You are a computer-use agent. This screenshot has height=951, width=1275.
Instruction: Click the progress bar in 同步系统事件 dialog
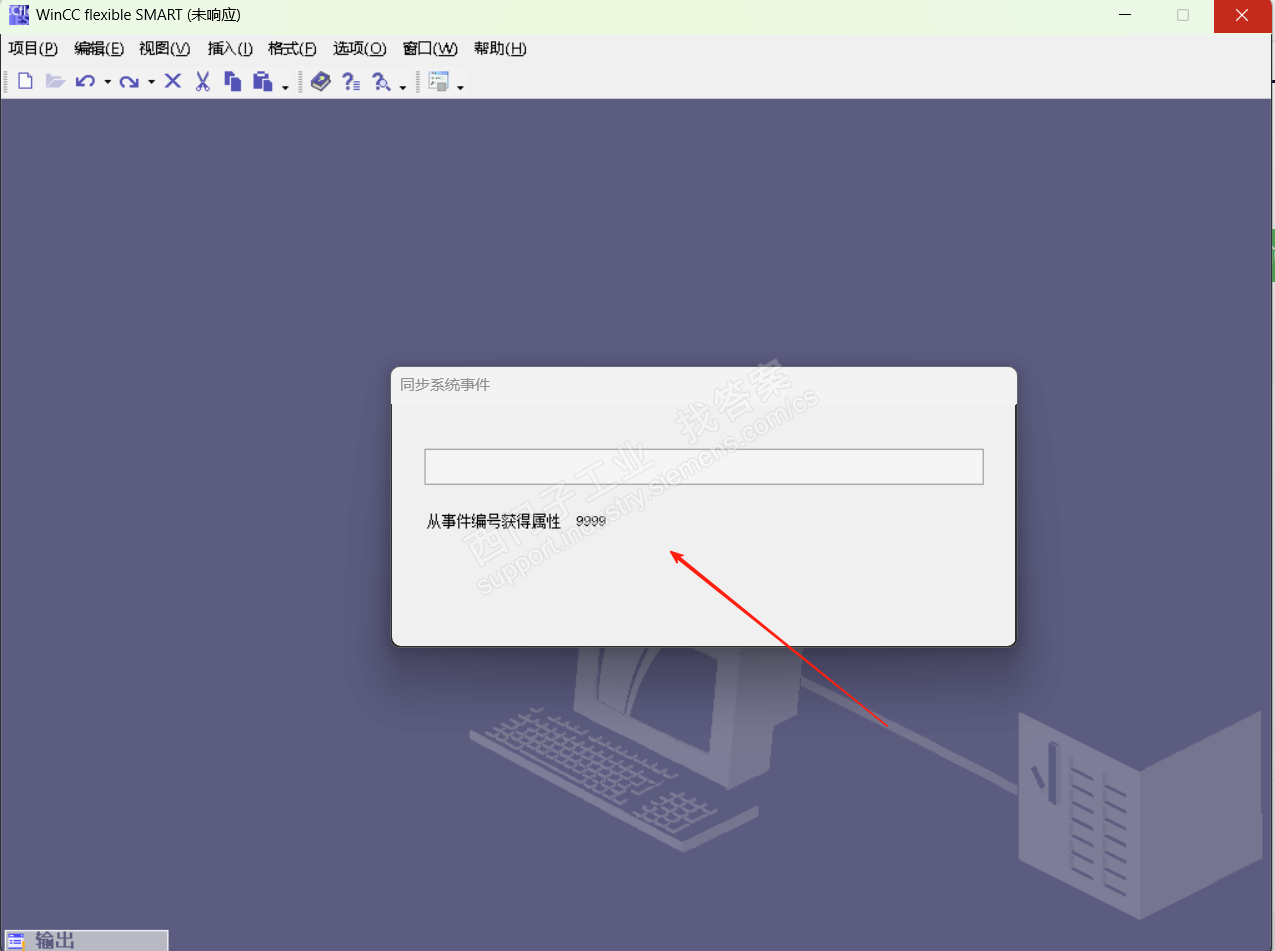(704, 467)
